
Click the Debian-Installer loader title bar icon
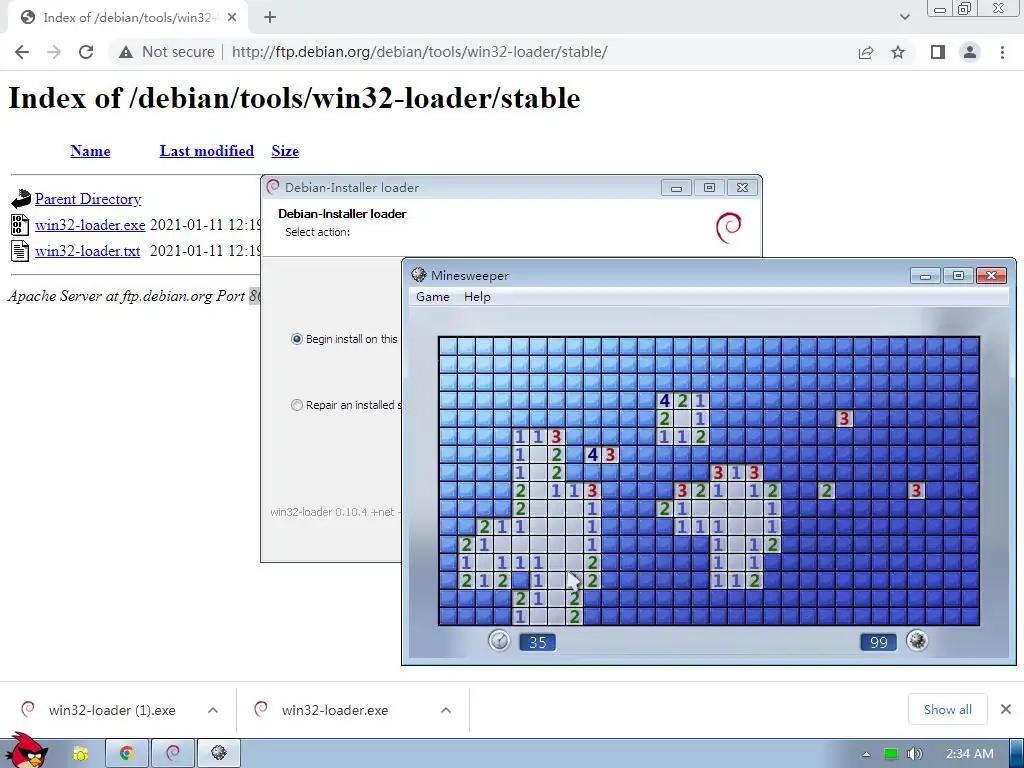coord(273,187)
